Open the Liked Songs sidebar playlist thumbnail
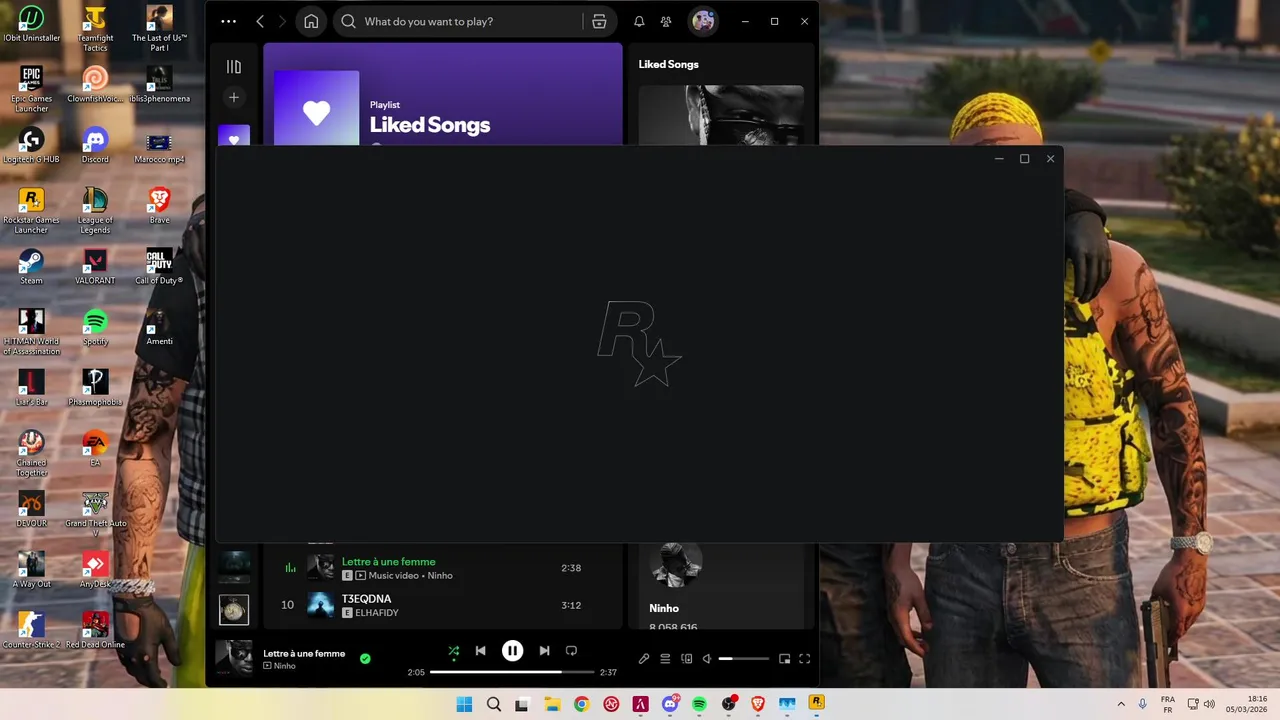This screenshot has height=720, width=1280. point(234,136)
